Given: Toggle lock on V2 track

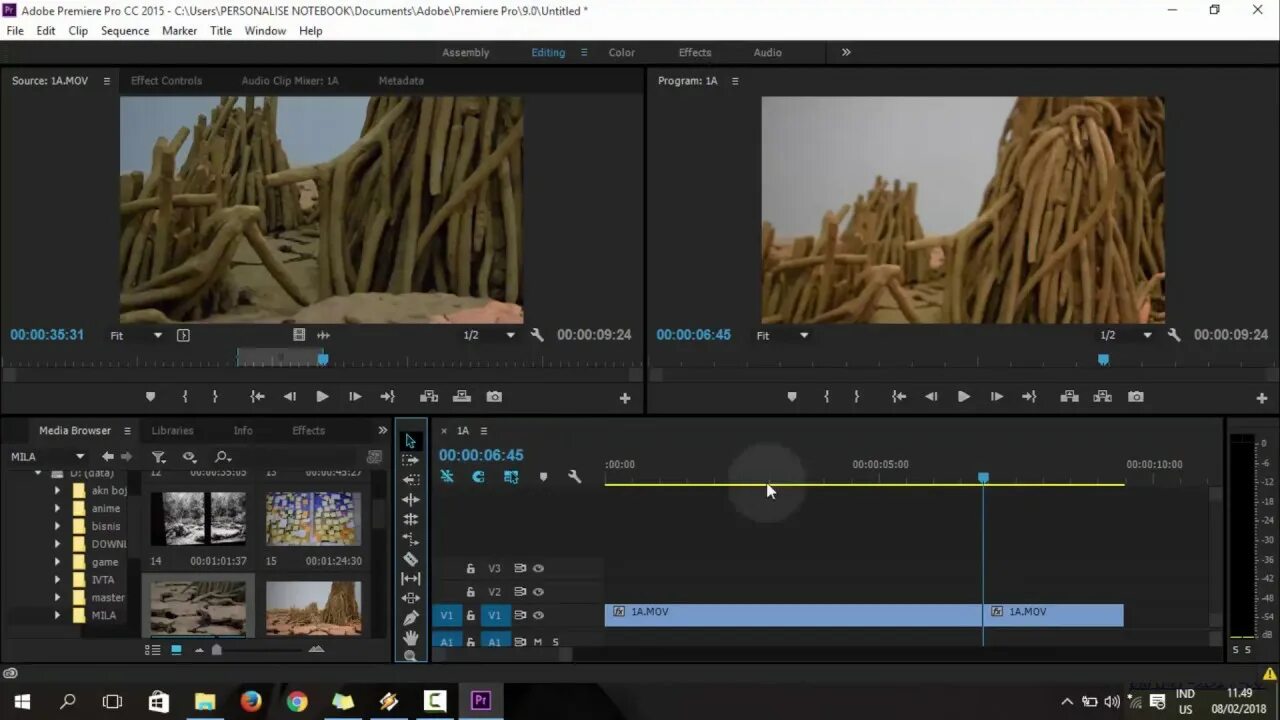Looking at the screenshot, I should 470,592.
